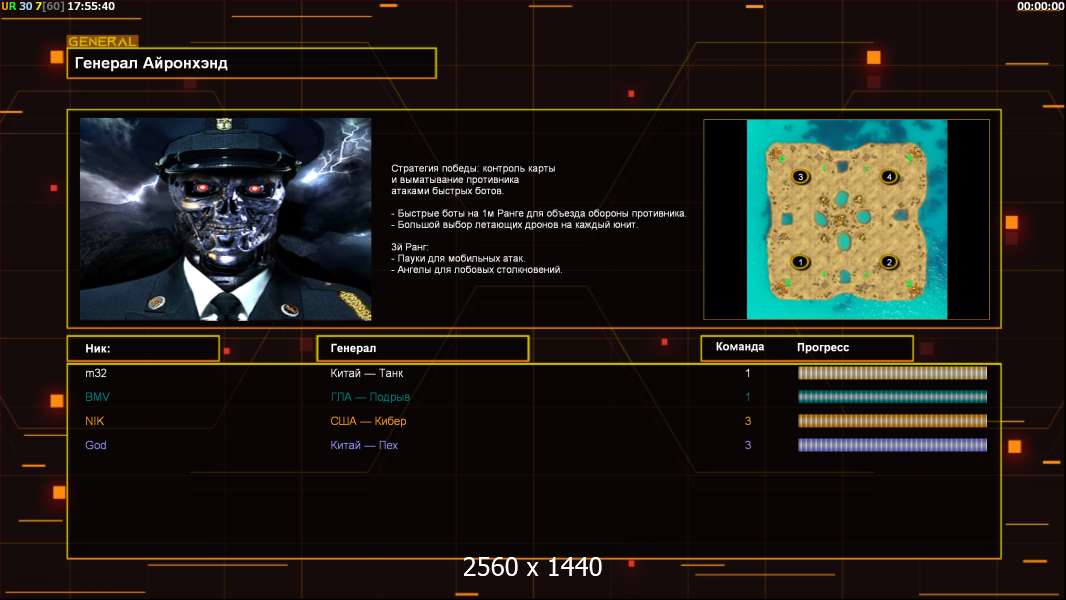Click team number for NIK

(748, 421)
